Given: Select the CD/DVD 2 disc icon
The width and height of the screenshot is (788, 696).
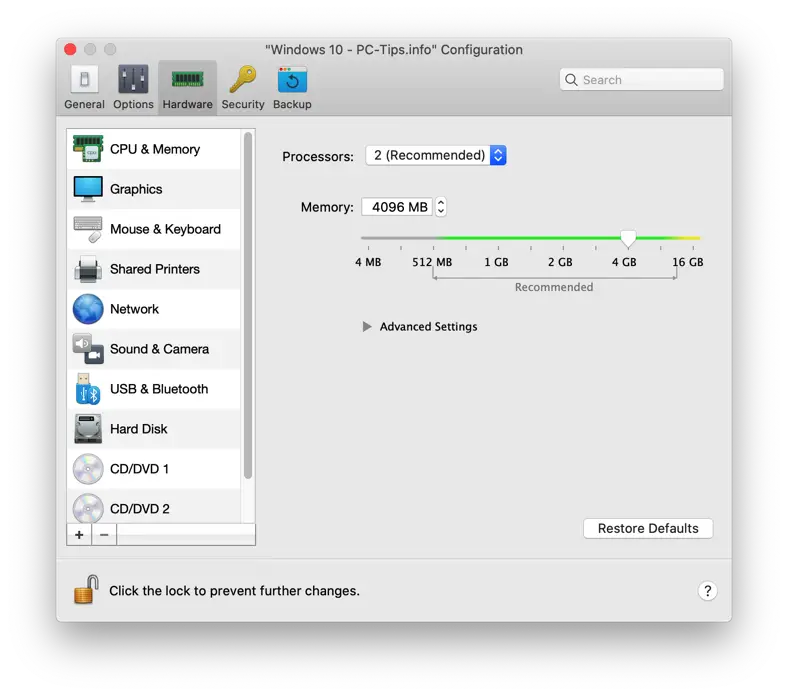Looking at the screenshot, I should pyautogui.click(x=88, y=509).
